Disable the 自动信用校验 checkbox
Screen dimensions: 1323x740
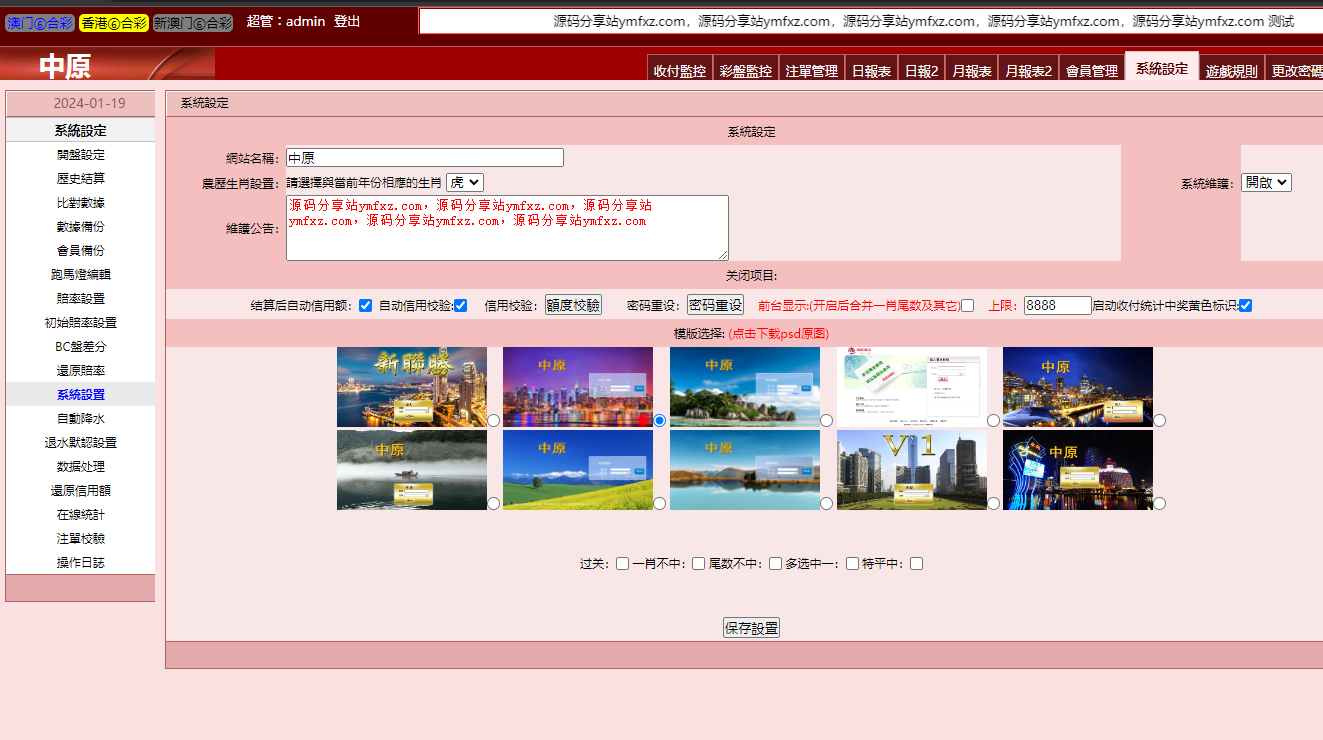[x=460, y=306]
